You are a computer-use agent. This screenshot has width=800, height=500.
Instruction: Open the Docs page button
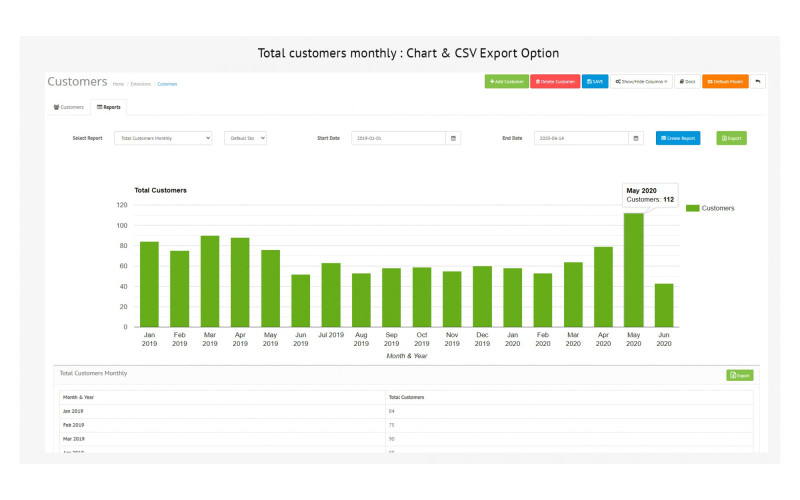click(686, 82)
